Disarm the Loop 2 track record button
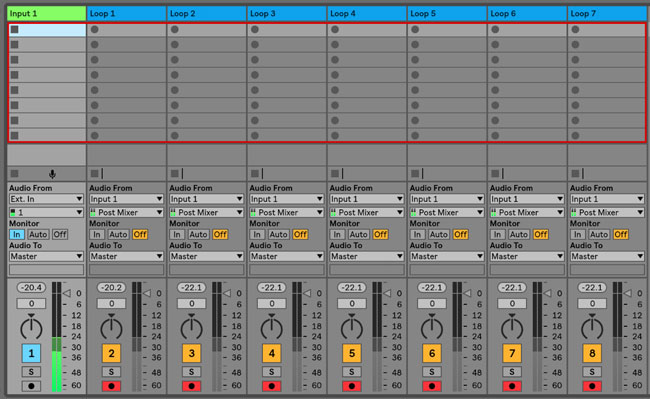This screenshot has width=650, height=399. (191, 386)
